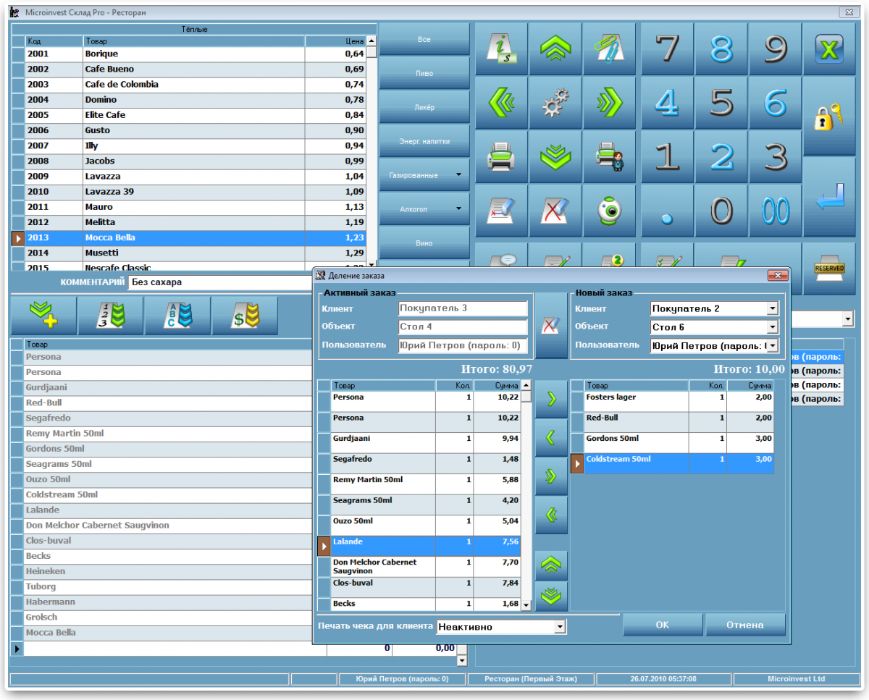Move all items back with double left arrow
The image size is (869, 700).
pos(551,515)
